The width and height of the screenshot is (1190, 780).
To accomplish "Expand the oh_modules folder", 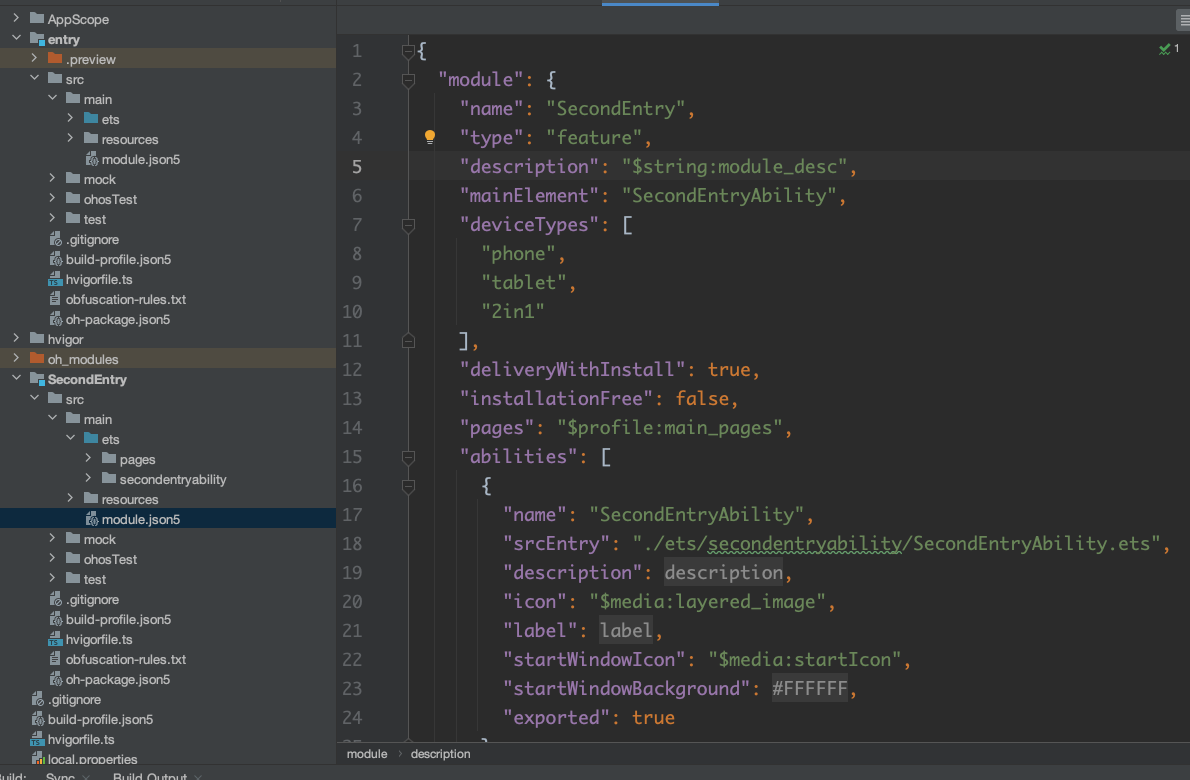I will point(16,358).
